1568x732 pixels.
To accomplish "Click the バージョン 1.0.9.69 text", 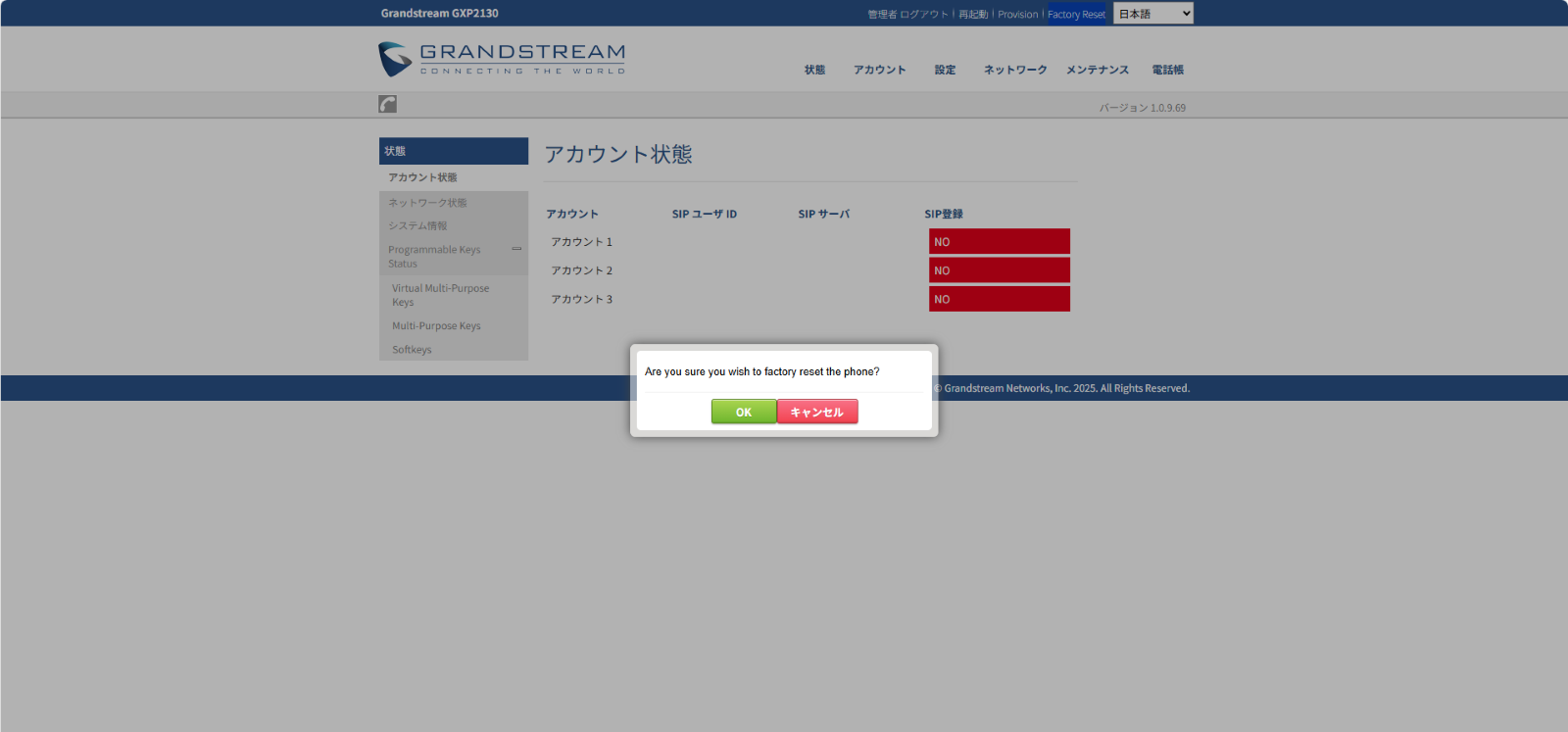I will (x=1143, y=108).
